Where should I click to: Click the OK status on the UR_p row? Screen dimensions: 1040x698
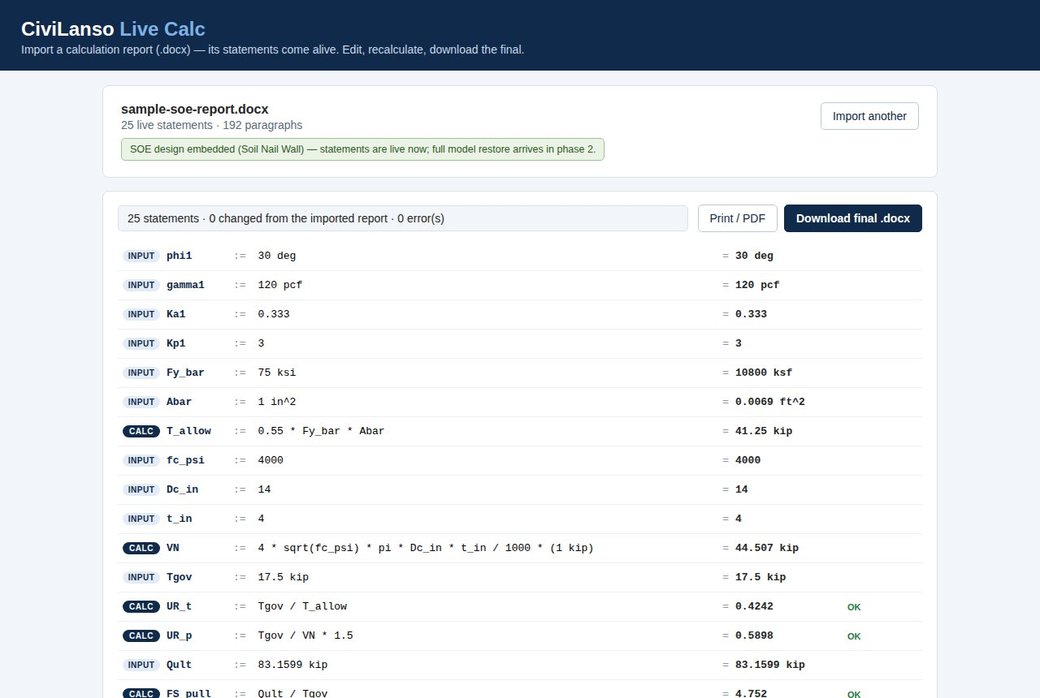[x=854, y=636]
